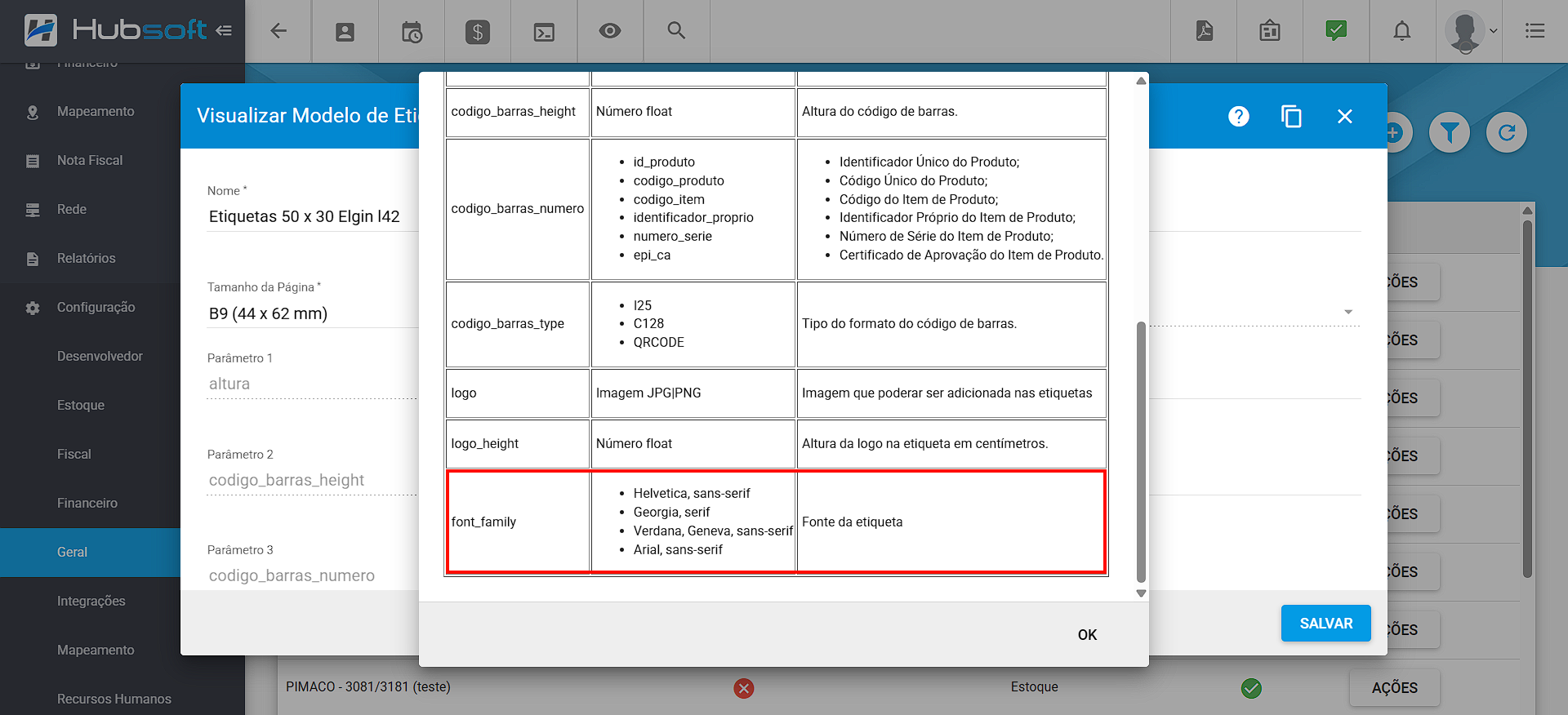Image resolution: width=1568 pixels, height=715 pixels.
Task: Open Estoque submenu item
Action: click(81, 406)
